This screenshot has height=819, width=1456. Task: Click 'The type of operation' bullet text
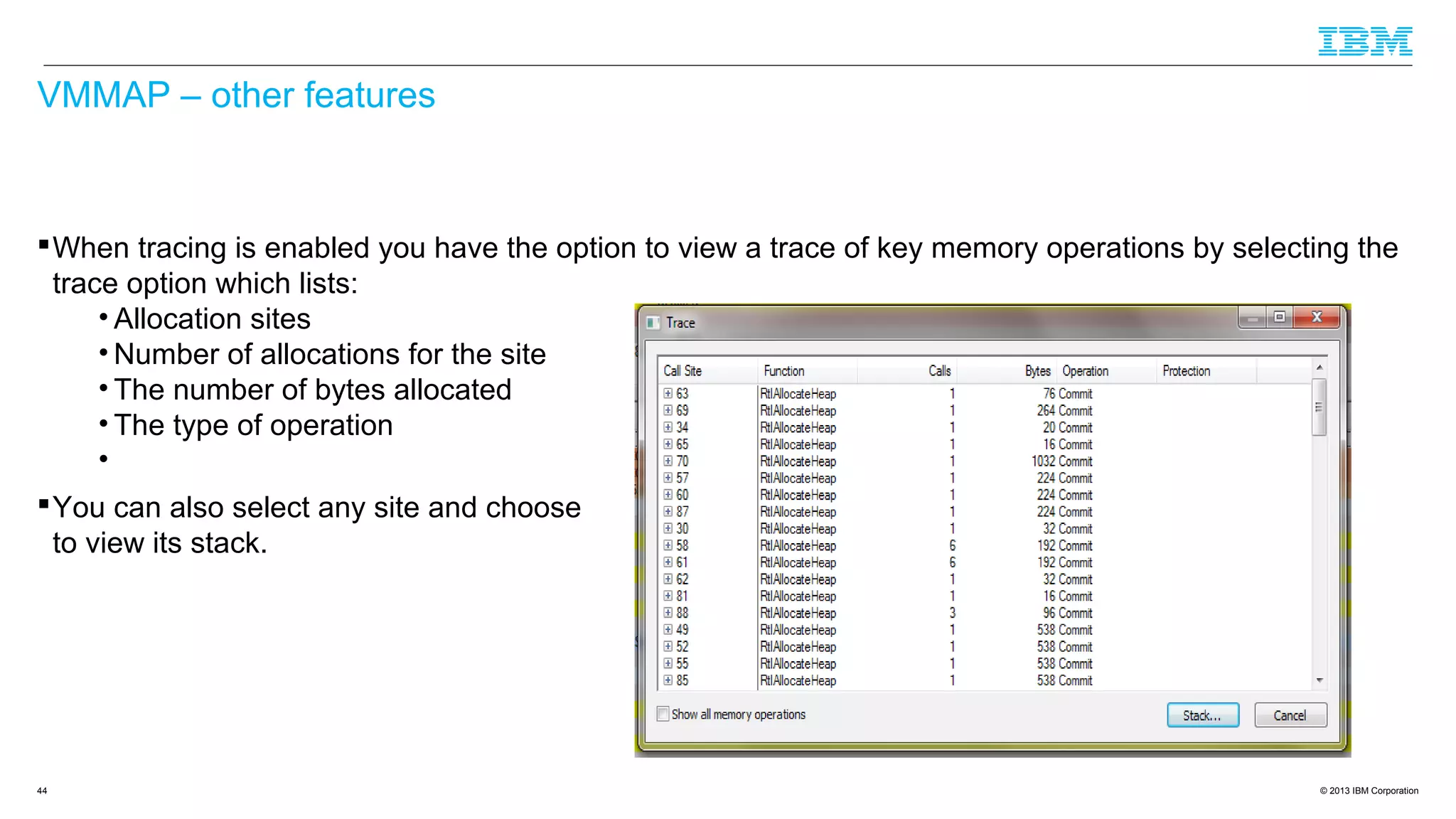pos(253,425)
